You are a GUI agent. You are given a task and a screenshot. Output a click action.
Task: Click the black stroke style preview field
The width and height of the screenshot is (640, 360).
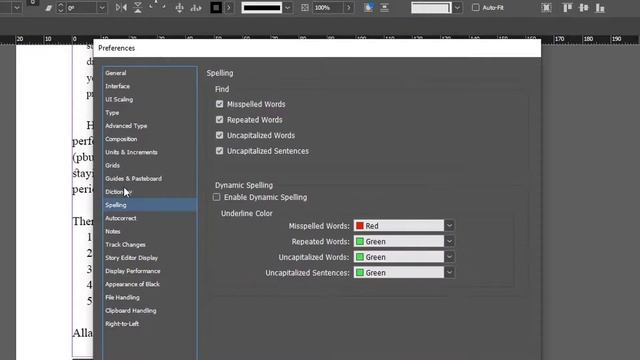tap(262, 7)
